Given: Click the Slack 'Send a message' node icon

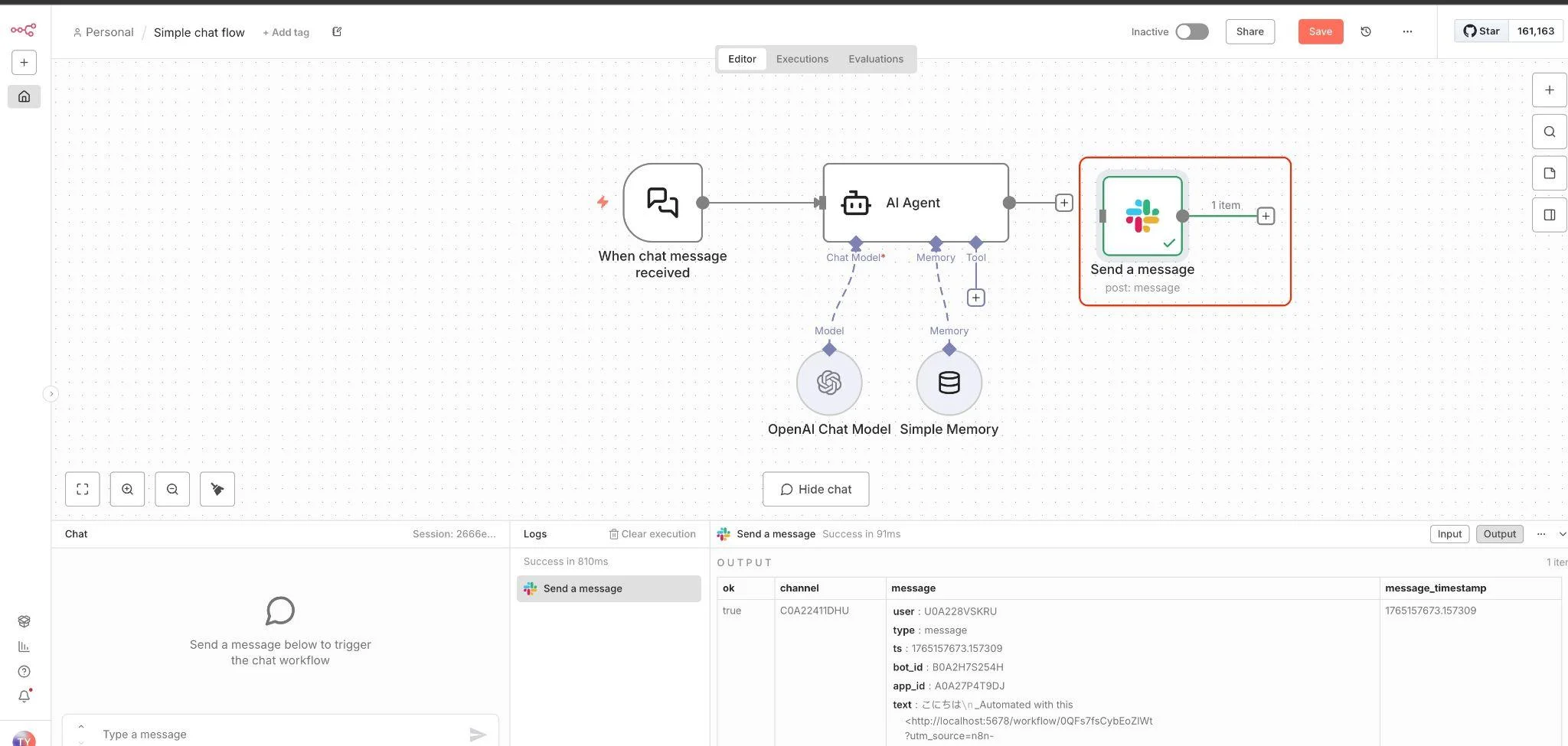Looking at the screenshot, I should tap(1142, 216).
